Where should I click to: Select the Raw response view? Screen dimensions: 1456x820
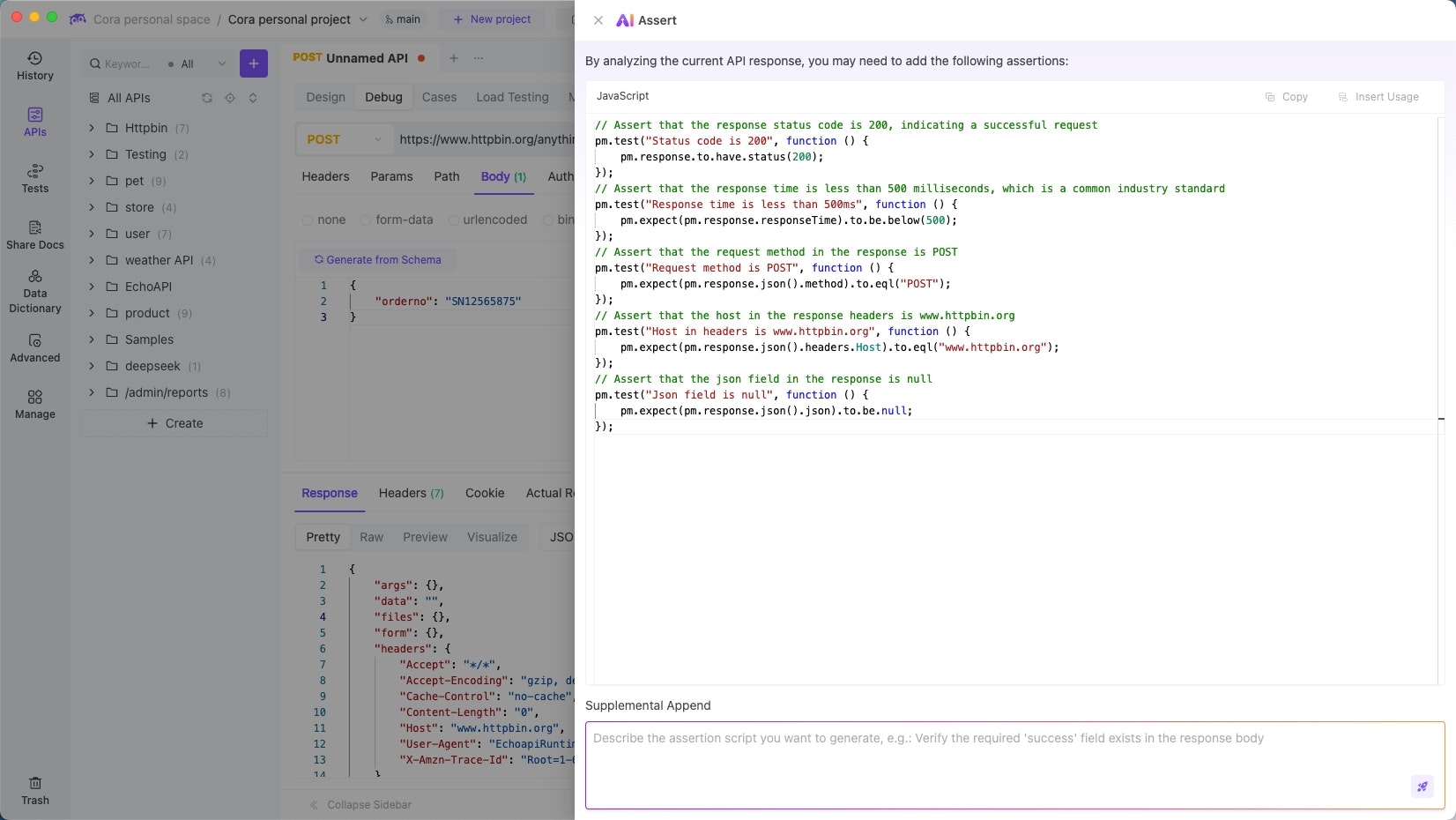(372, 537)
